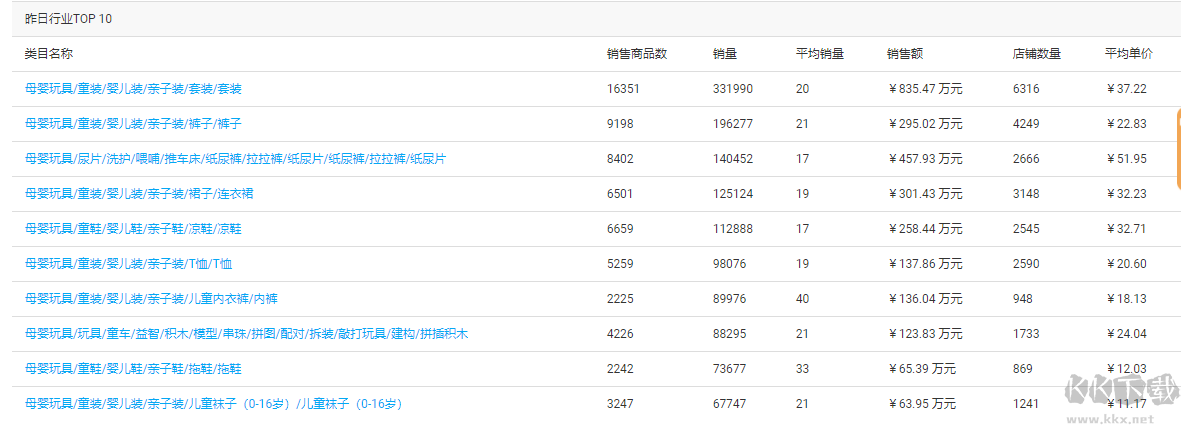Screen dimensions: 1181x426
Task: Open the 拼插积木 toy category link
Action: (x=246, y=333)
